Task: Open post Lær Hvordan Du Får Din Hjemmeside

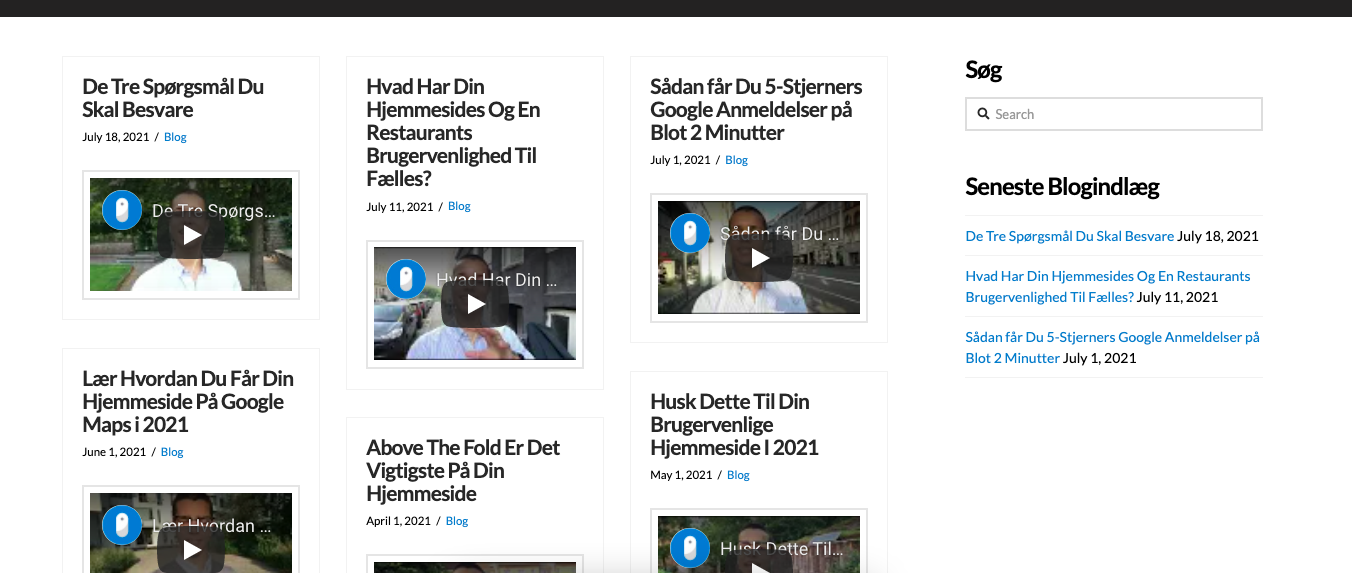Action: tap(188, 401)
